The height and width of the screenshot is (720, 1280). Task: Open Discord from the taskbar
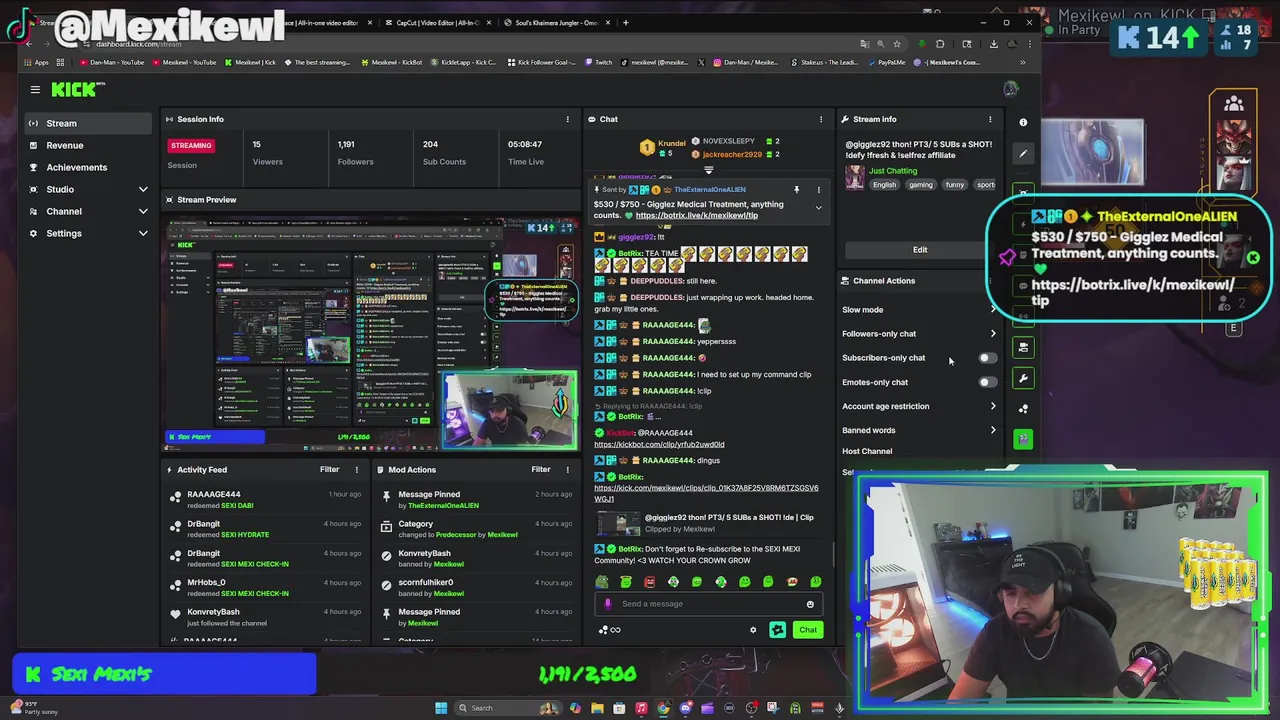(x=685, y=708)
